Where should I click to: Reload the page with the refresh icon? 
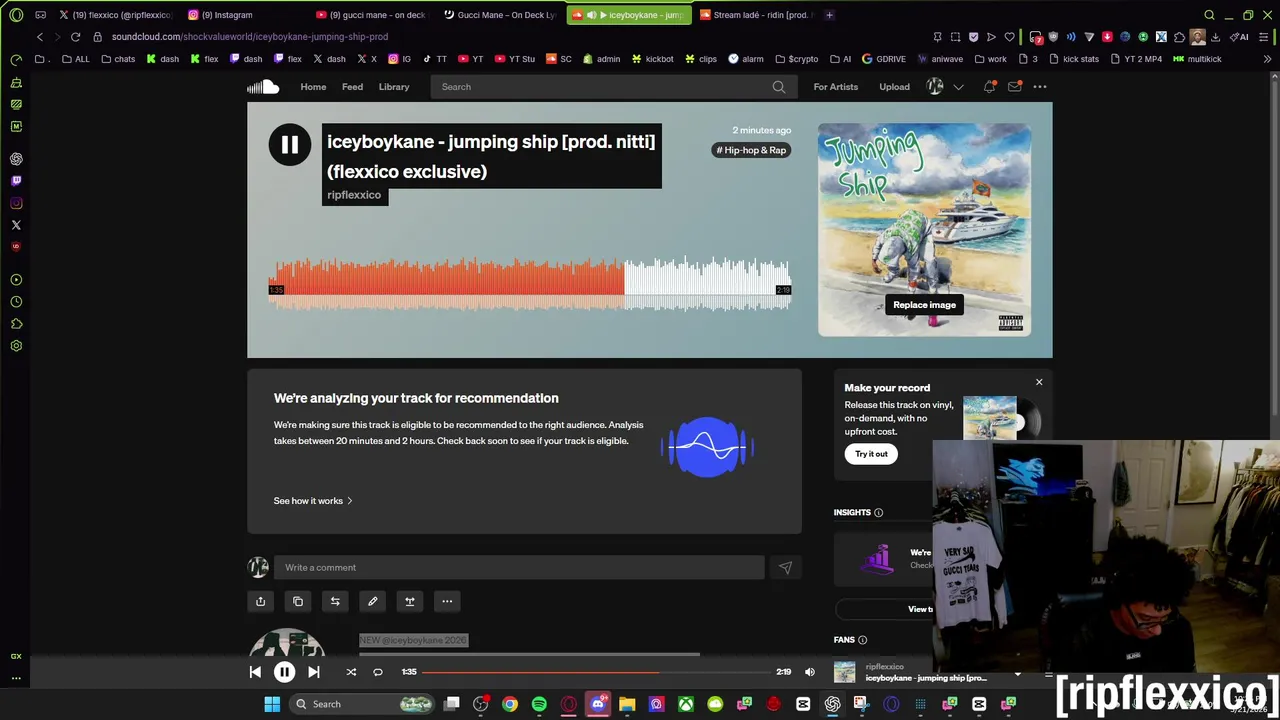pyautogui.click(x=75, y=37)
